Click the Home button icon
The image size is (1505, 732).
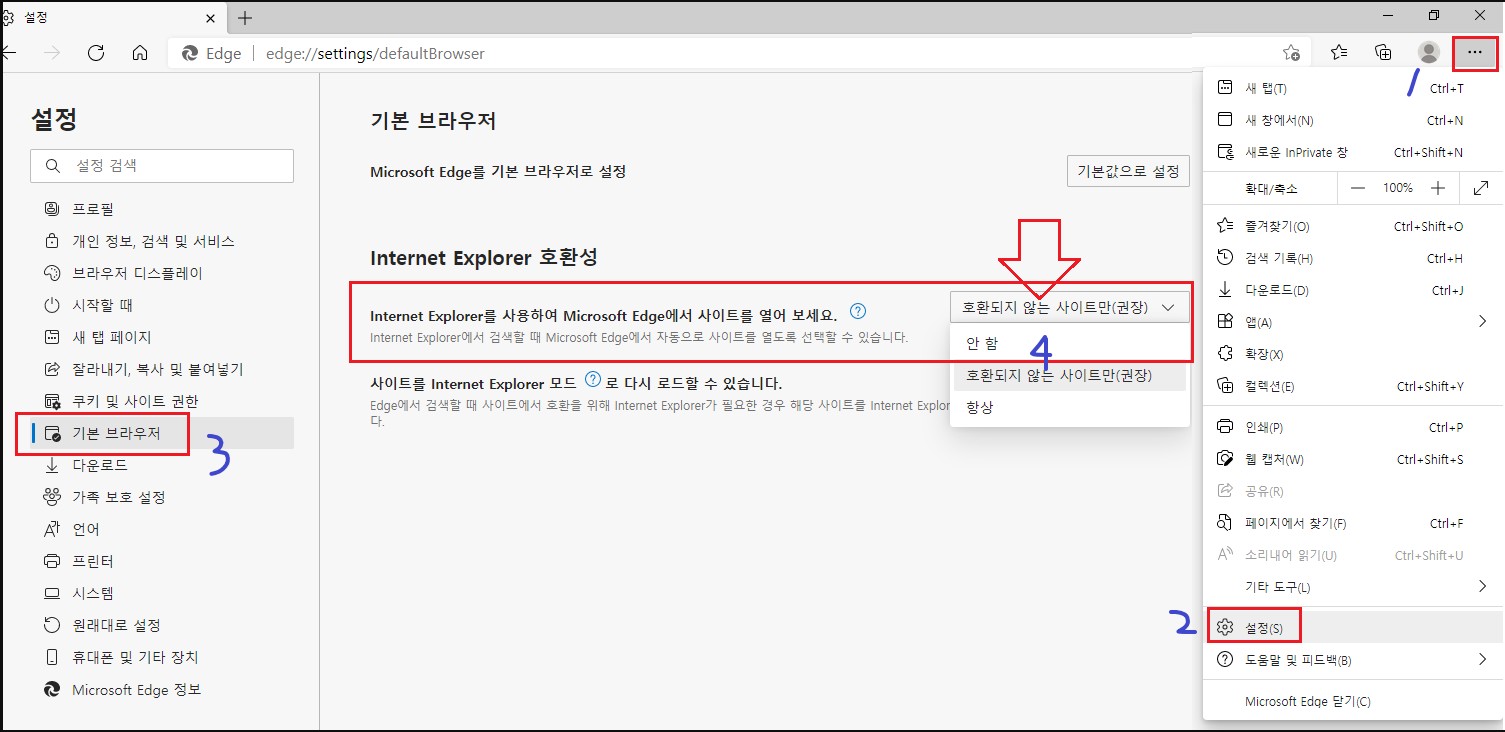pos(141,53)
